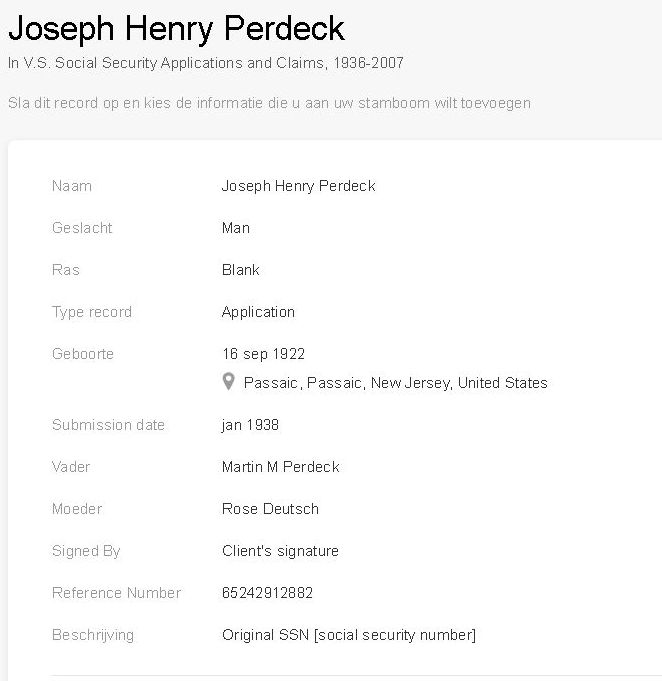Image resolution: width=662 pixels, height=681 pixels.
Task: Click the Ras value Blank
Action: 241,270
